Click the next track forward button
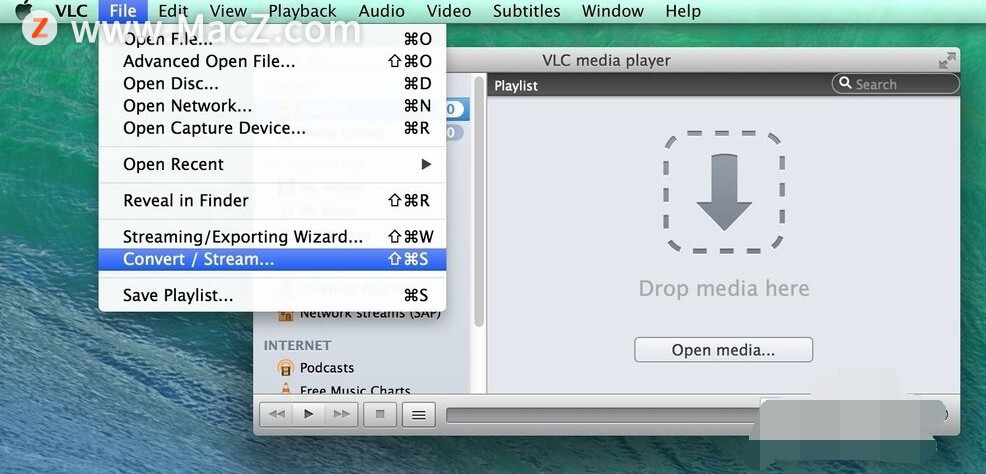 (341, 414)
